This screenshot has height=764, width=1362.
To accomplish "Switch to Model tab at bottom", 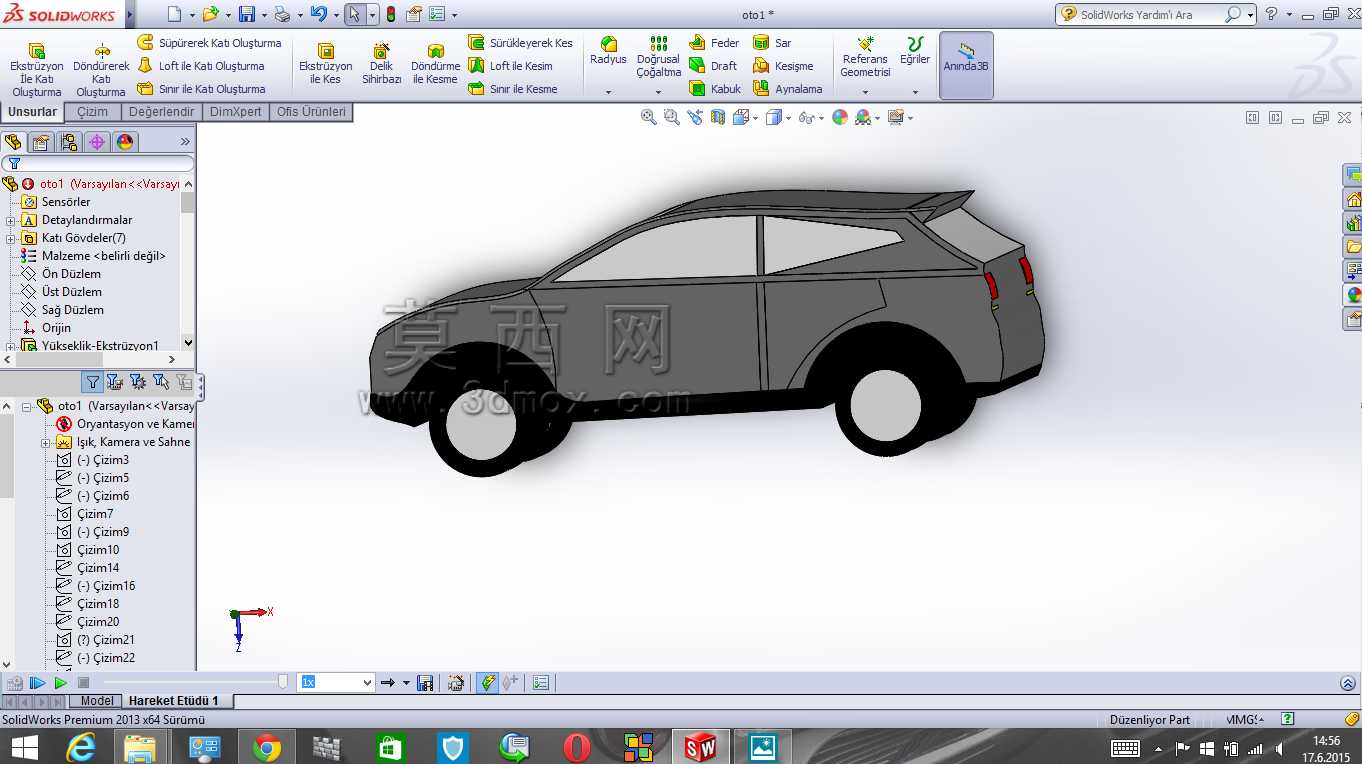I will (97, 701).
